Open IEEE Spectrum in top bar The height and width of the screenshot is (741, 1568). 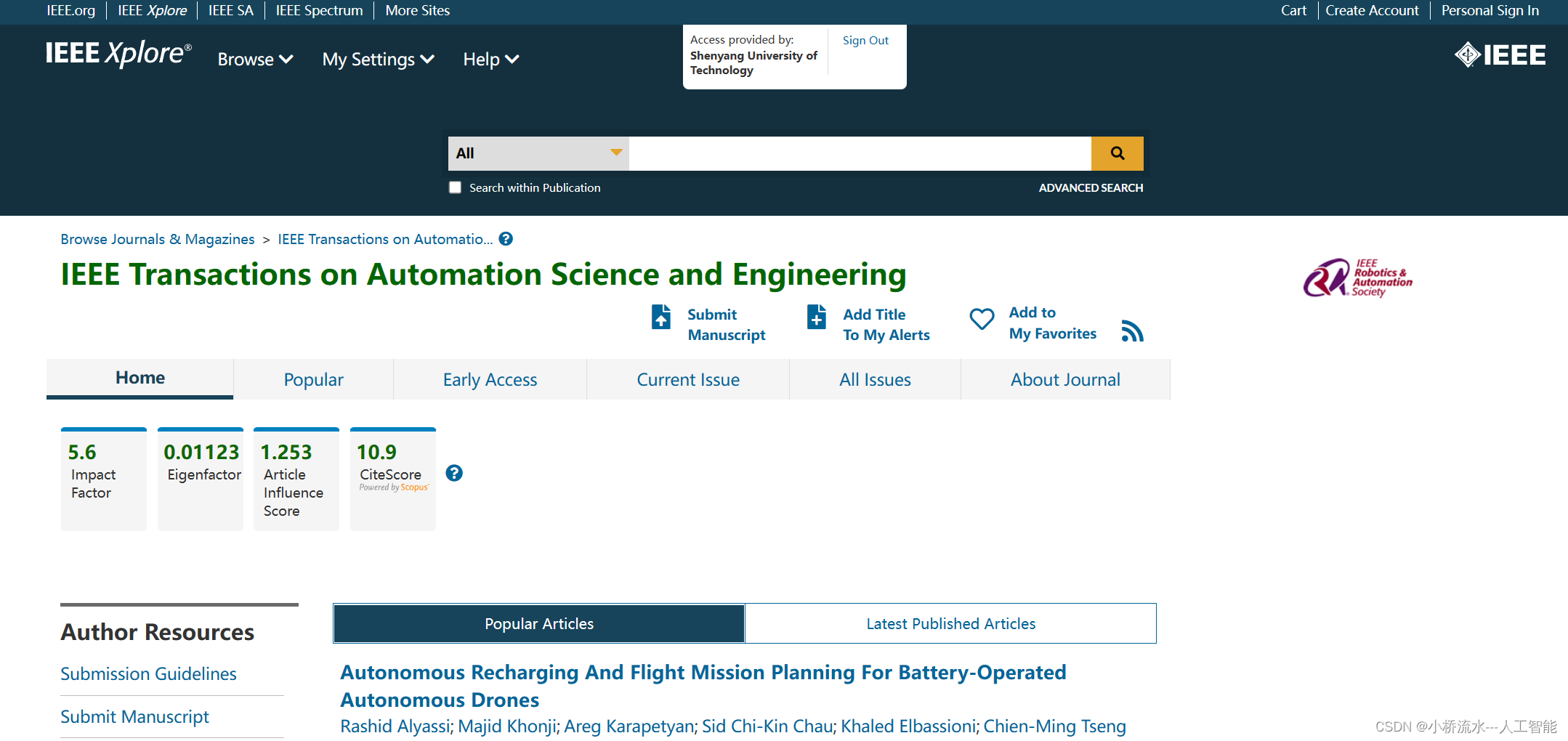[319, 10]
